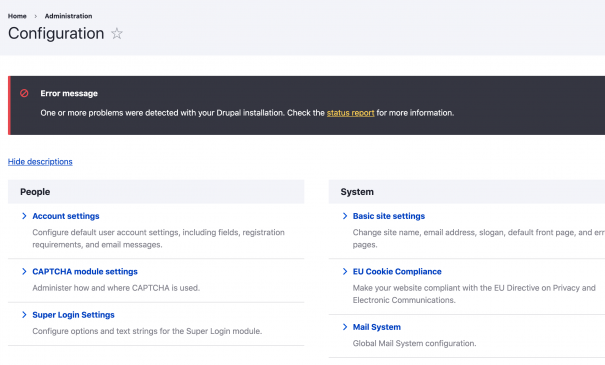
Task: Click the 'Error message' heading text
Action: pos(69,93)
